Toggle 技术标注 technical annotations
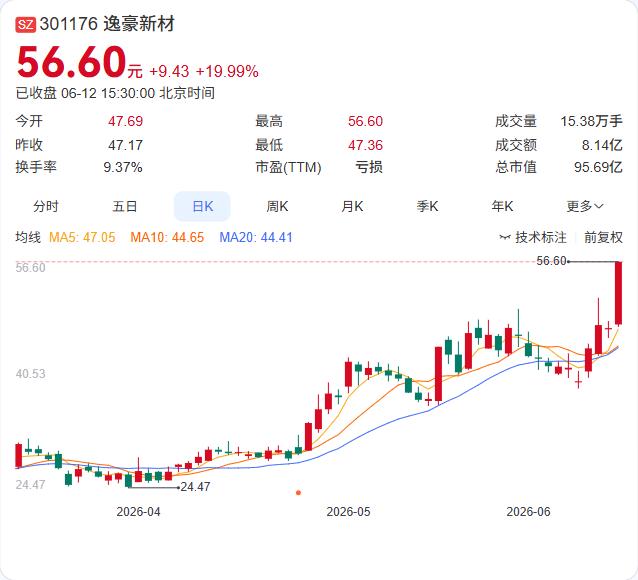The image size is (638, 580). click(x=540, y=237)
